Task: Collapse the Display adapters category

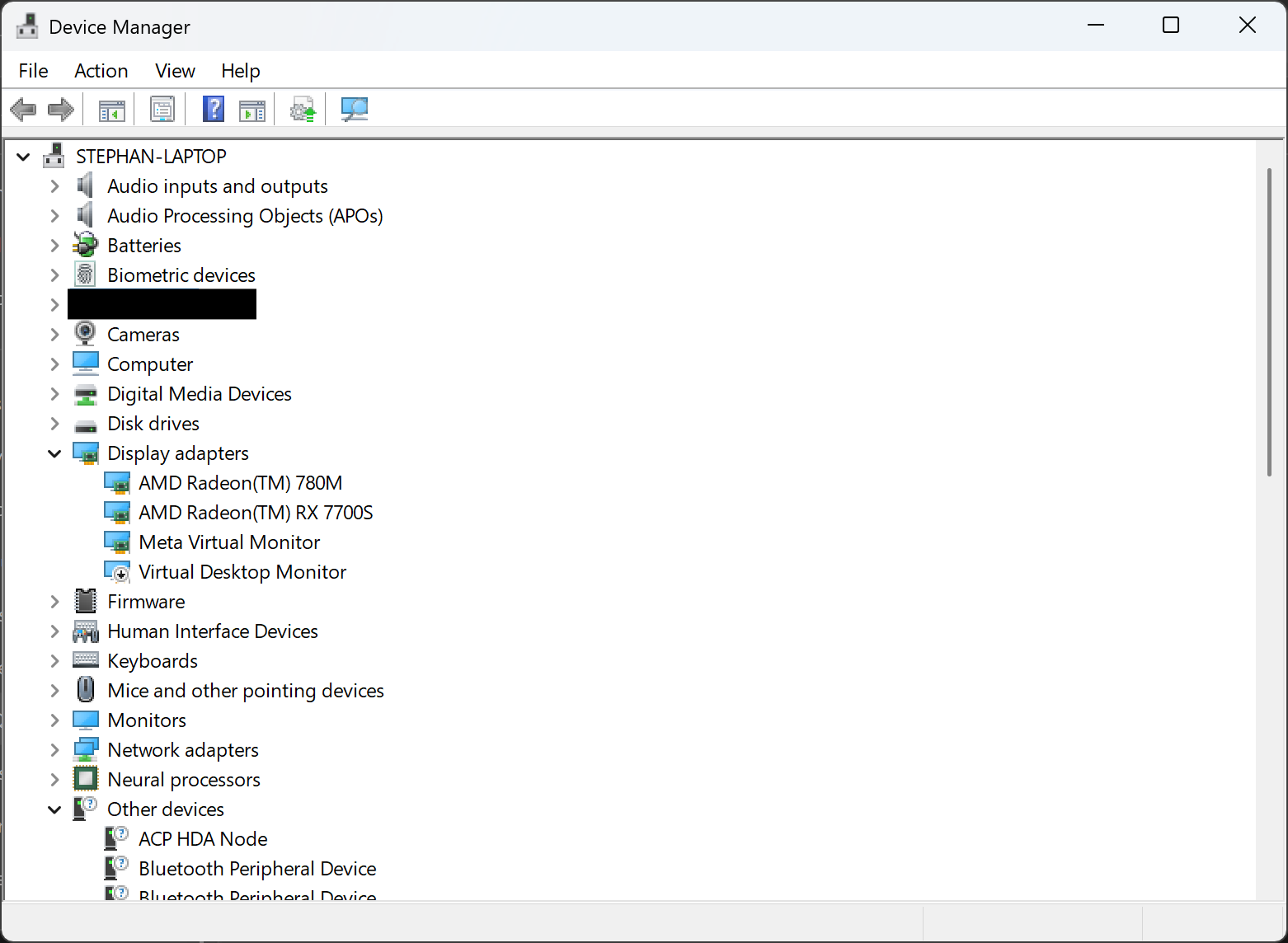Action: (54, 453)
